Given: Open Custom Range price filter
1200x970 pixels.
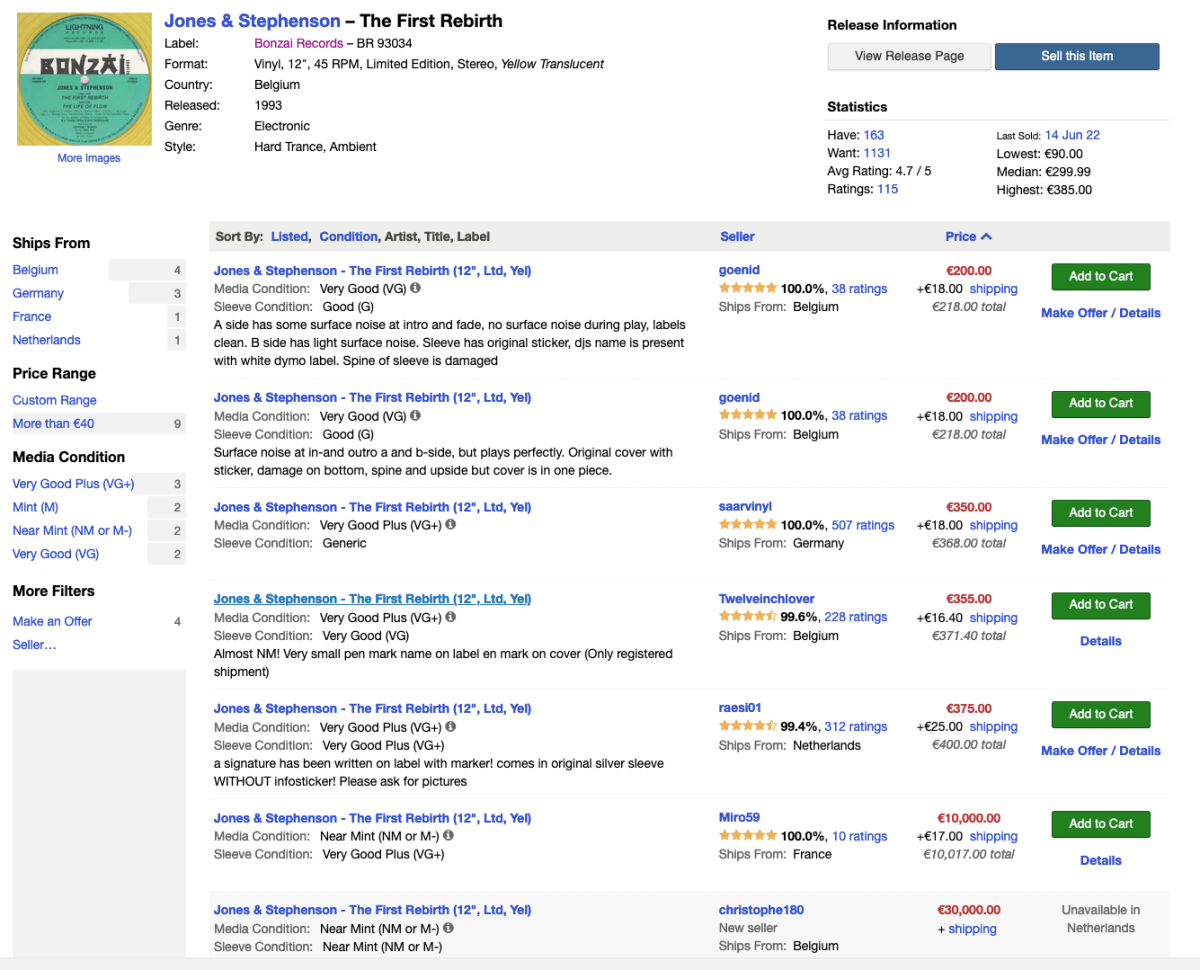Looking at the screenshot, I should [x=54, y=400].
